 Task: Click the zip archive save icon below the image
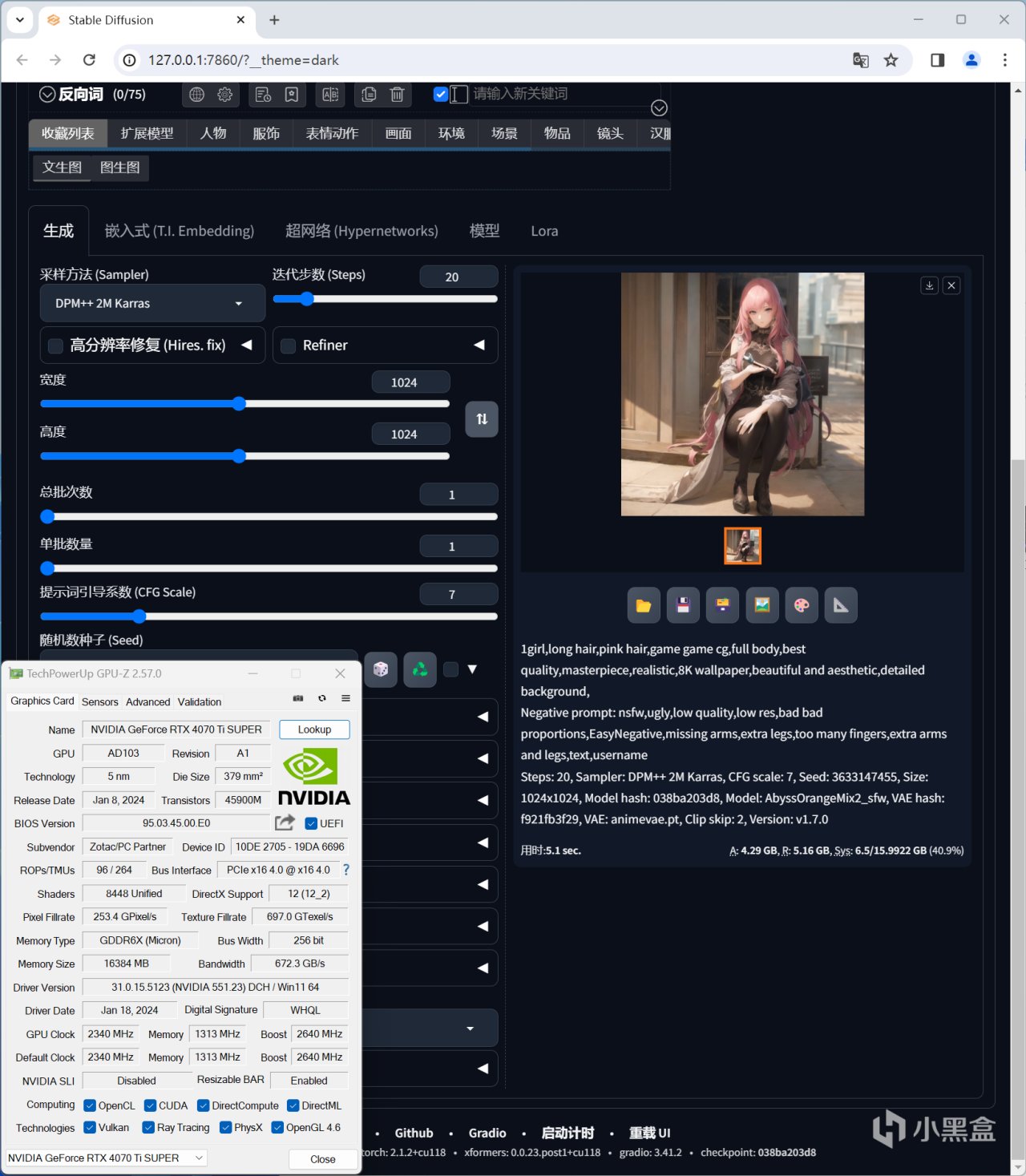tap(722, 605)
